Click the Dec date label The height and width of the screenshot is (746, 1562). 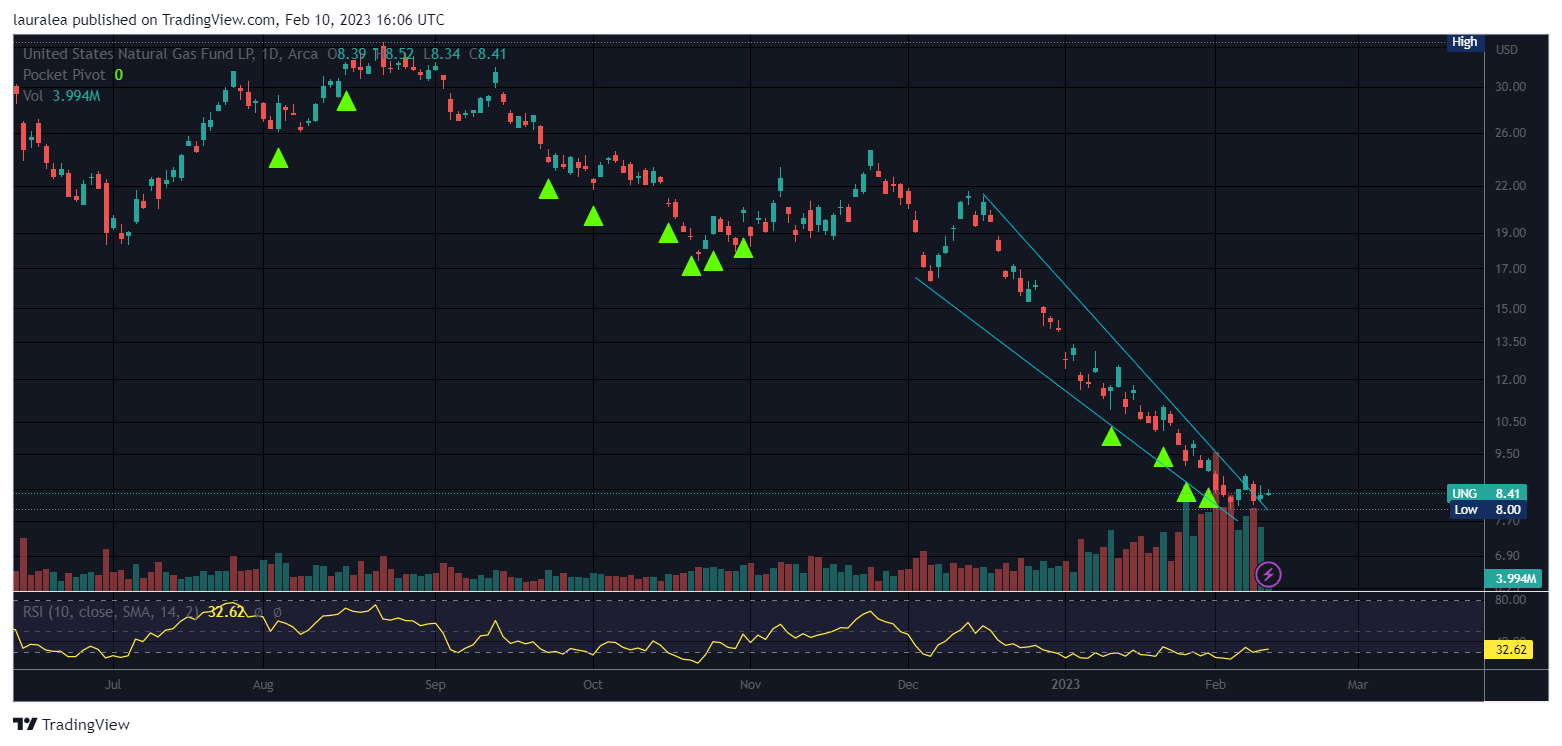tap(908, 686)
